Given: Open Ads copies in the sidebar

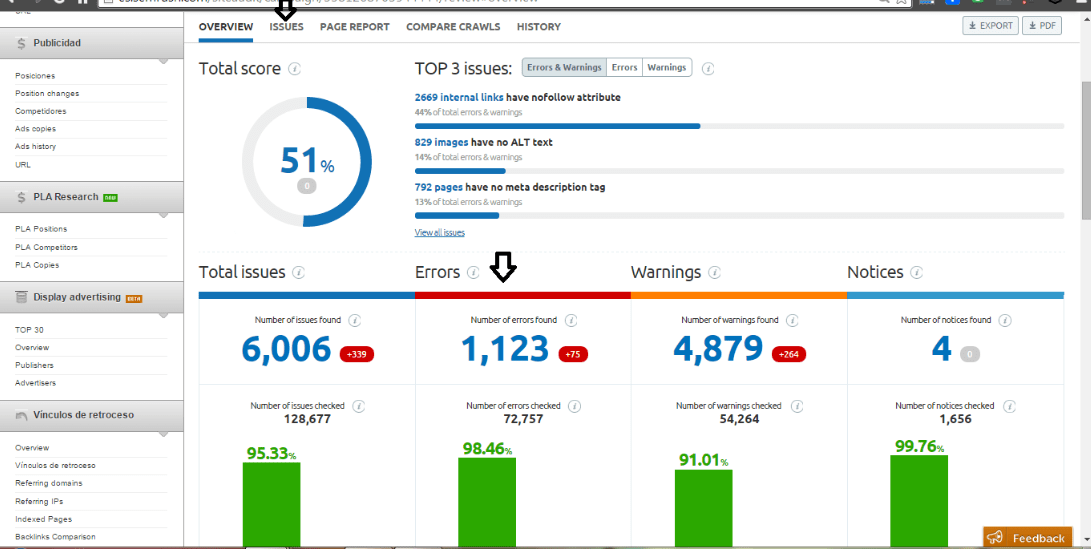Looking at the screenshot, I should point(35,129).
